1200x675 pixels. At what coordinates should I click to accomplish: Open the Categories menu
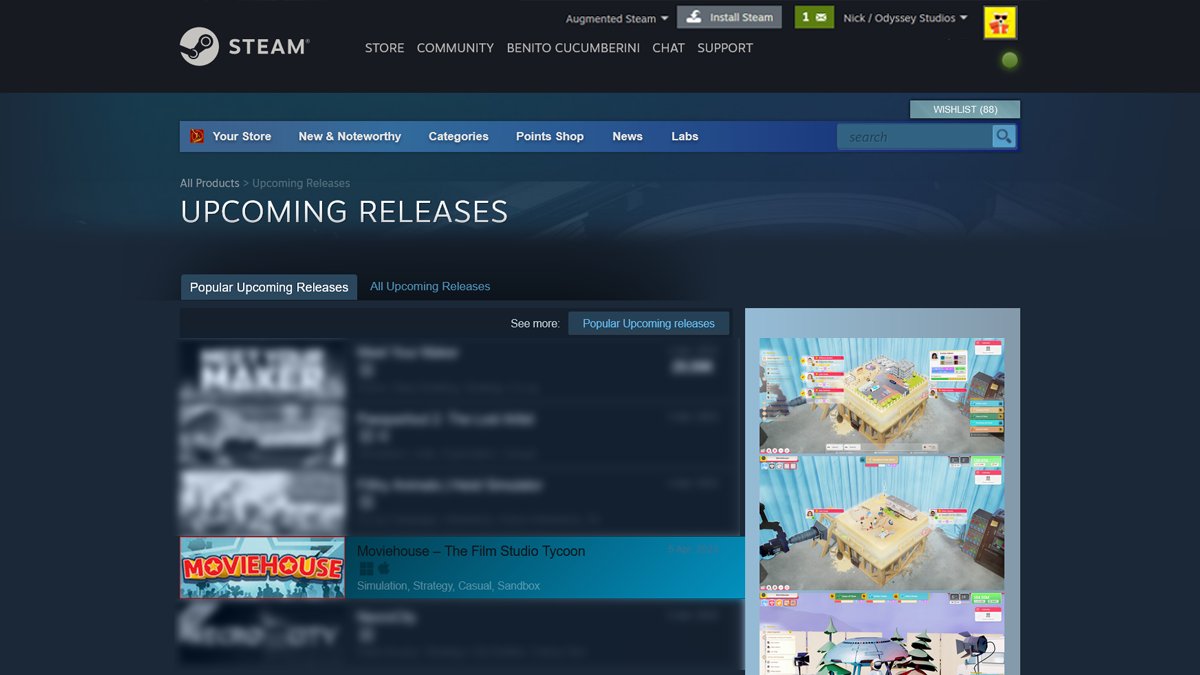458,136
